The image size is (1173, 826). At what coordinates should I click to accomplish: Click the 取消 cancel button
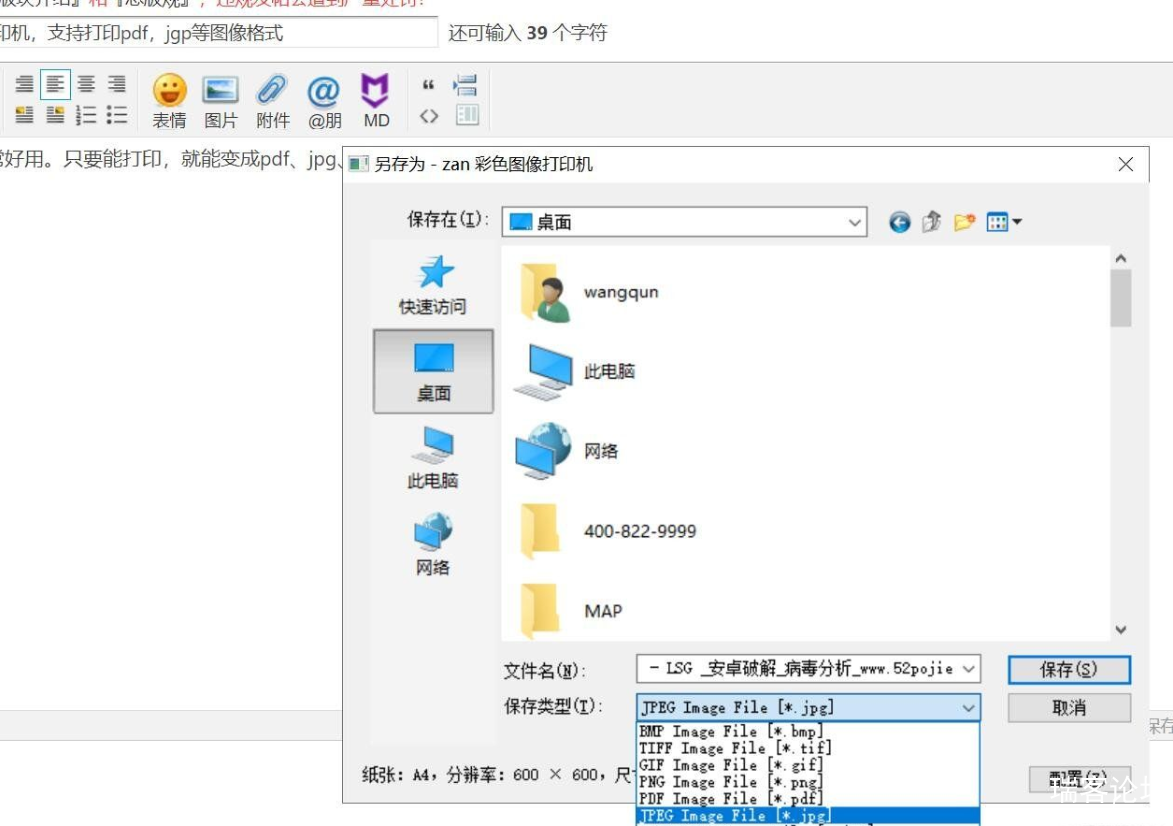[x=1069, y=708]
